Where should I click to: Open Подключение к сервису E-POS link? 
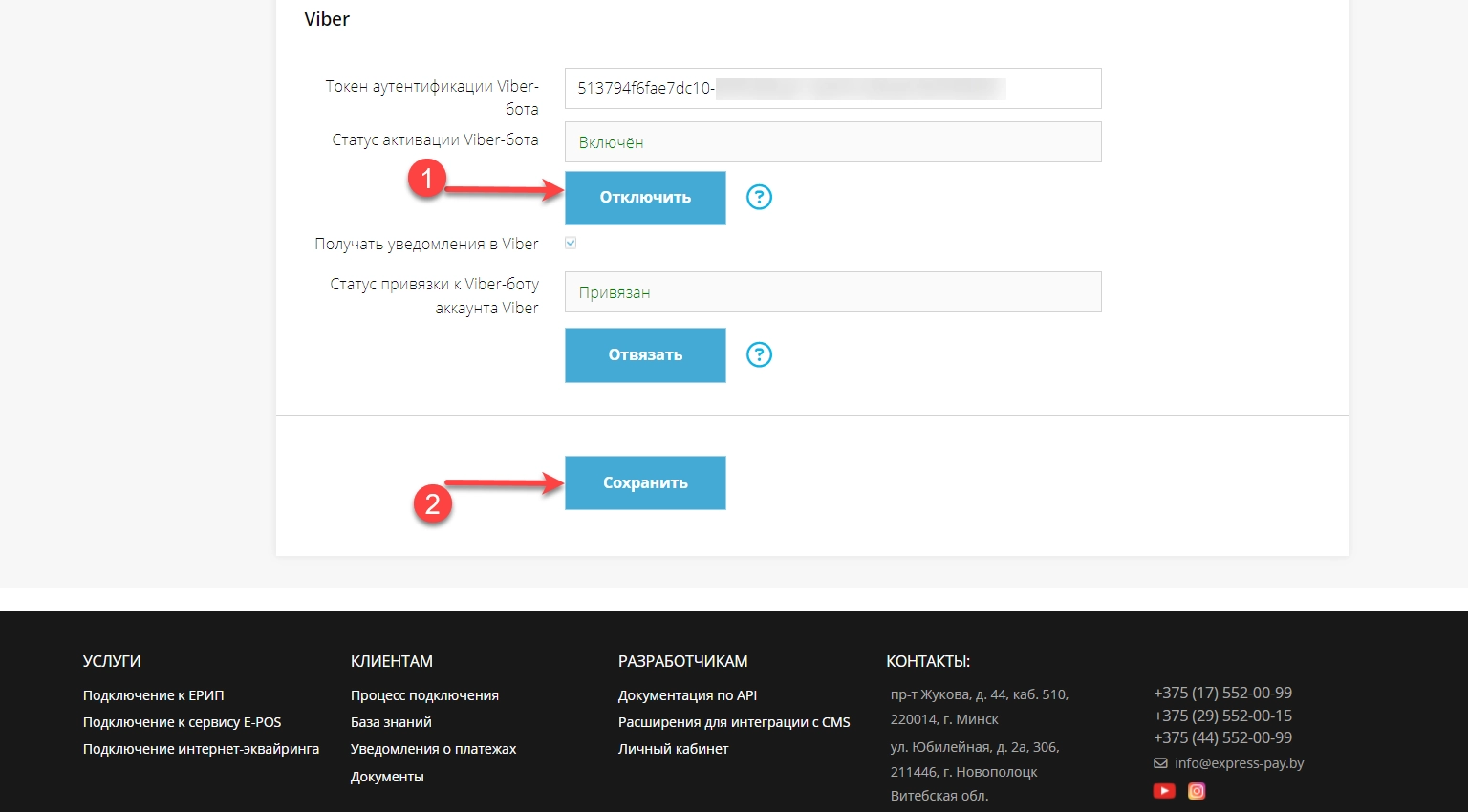[183, 722]
